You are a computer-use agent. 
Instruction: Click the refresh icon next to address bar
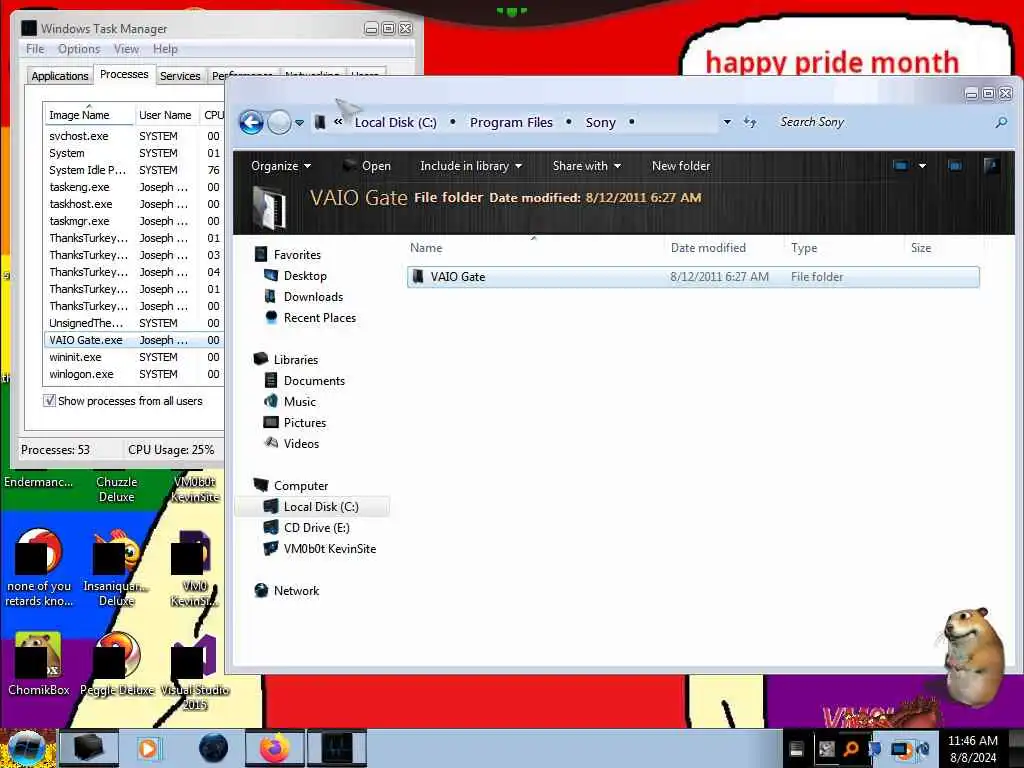tap(750, 122)
